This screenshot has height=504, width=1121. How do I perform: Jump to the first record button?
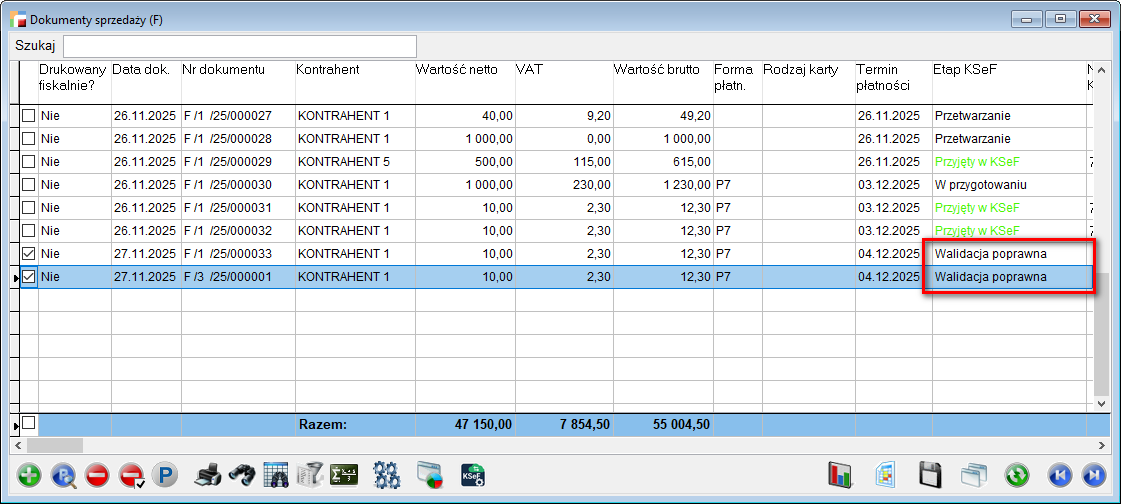tap(1061, 475)
